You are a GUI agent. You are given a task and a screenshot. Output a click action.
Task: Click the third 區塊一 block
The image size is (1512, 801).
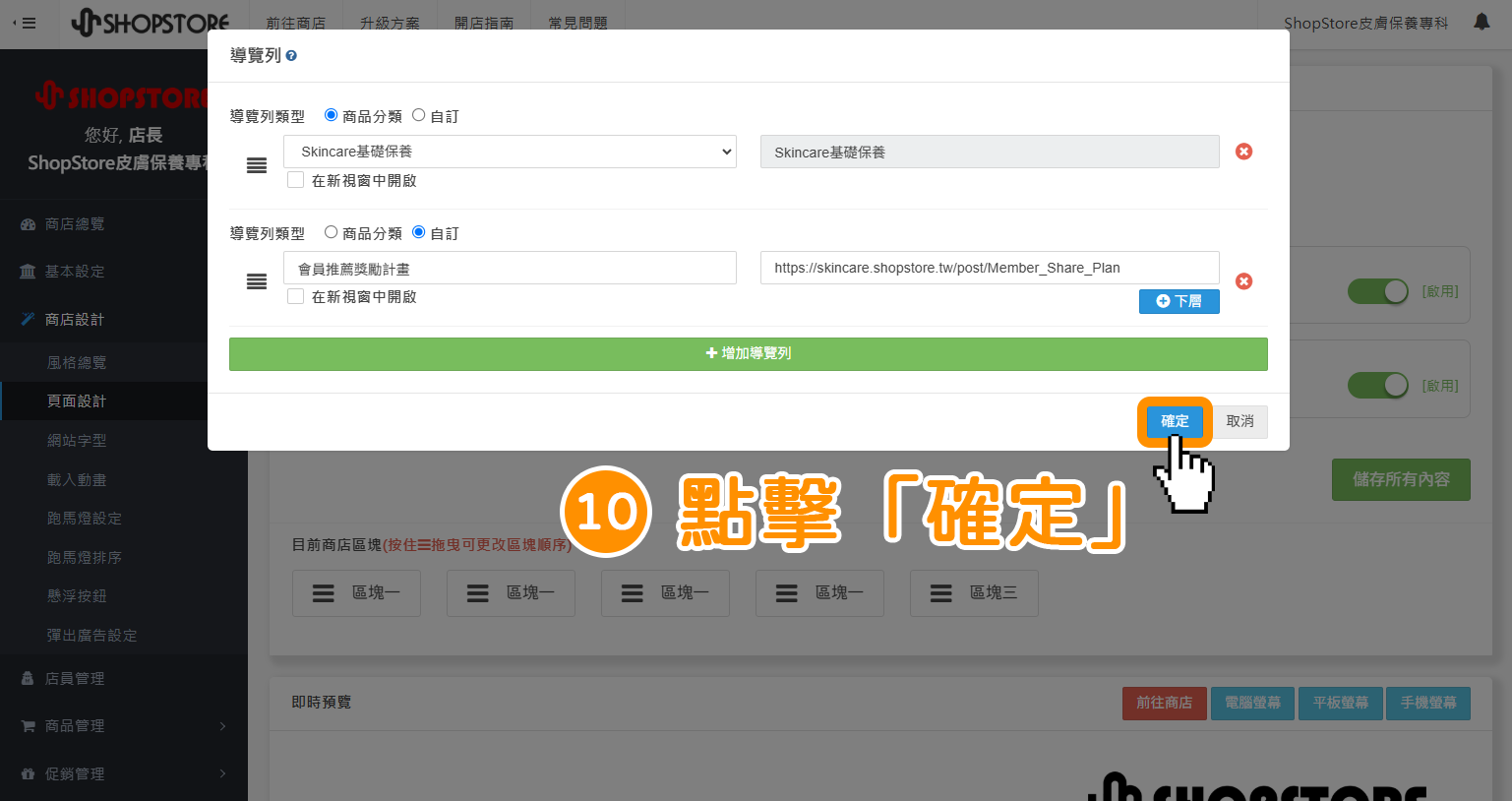pos(665,593)
